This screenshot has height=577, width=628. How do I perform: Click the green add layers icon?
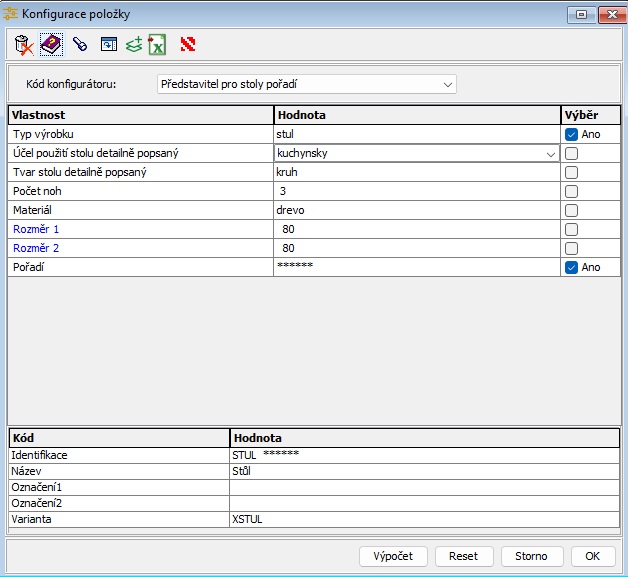133,44
